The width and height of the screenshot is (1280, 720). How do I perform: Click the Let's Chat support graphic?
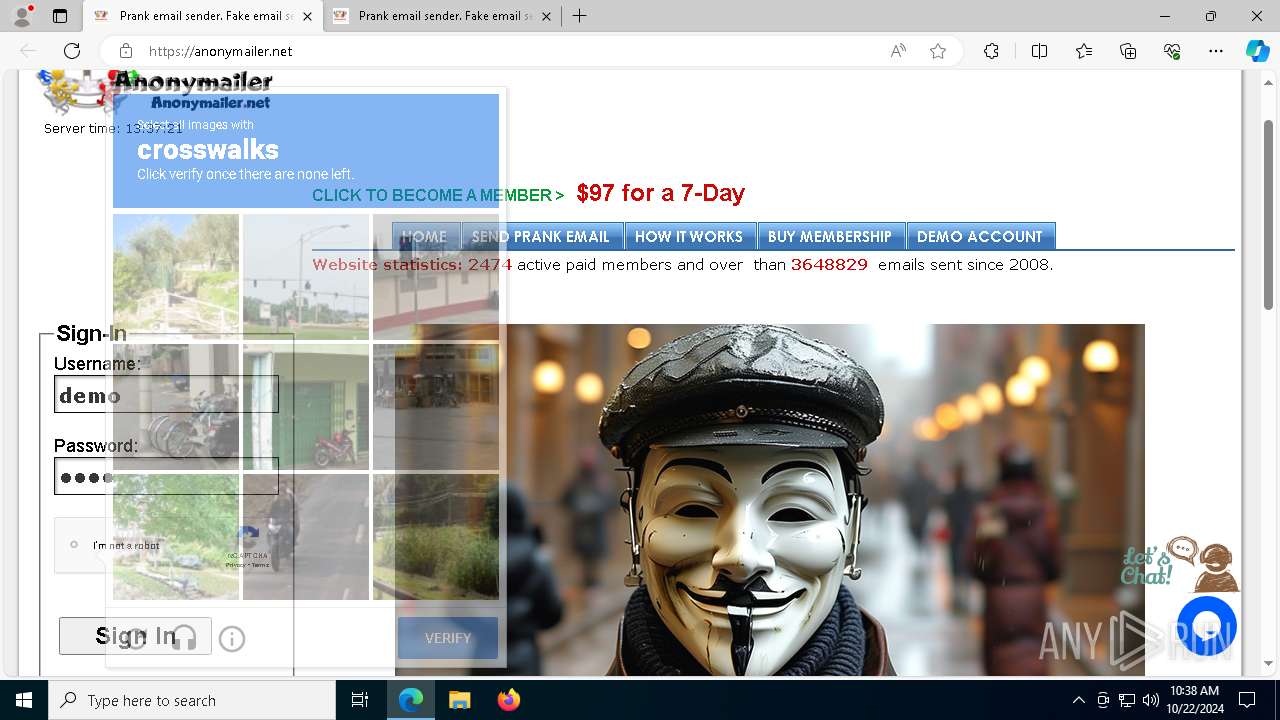click(x=1180, y=564)
